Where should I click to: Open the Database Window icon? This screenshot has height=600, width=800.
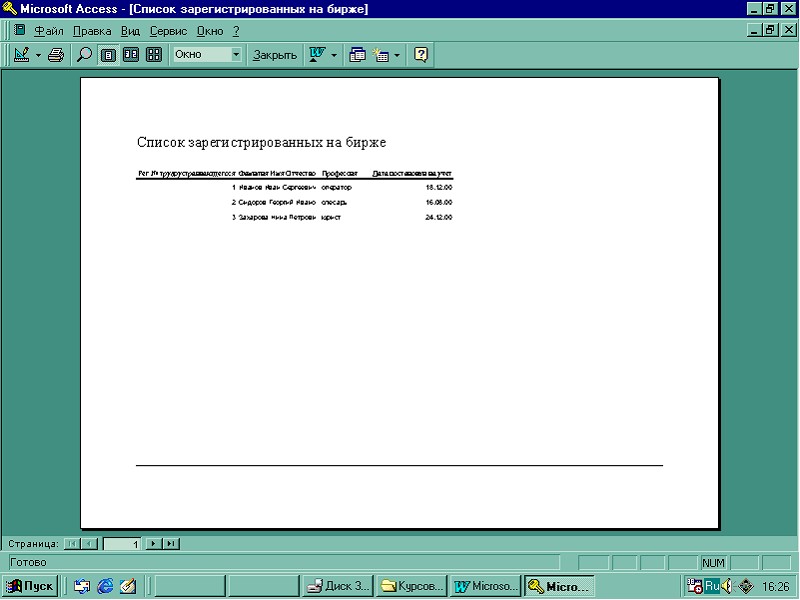pyautogui.click(x=358, y=55)
